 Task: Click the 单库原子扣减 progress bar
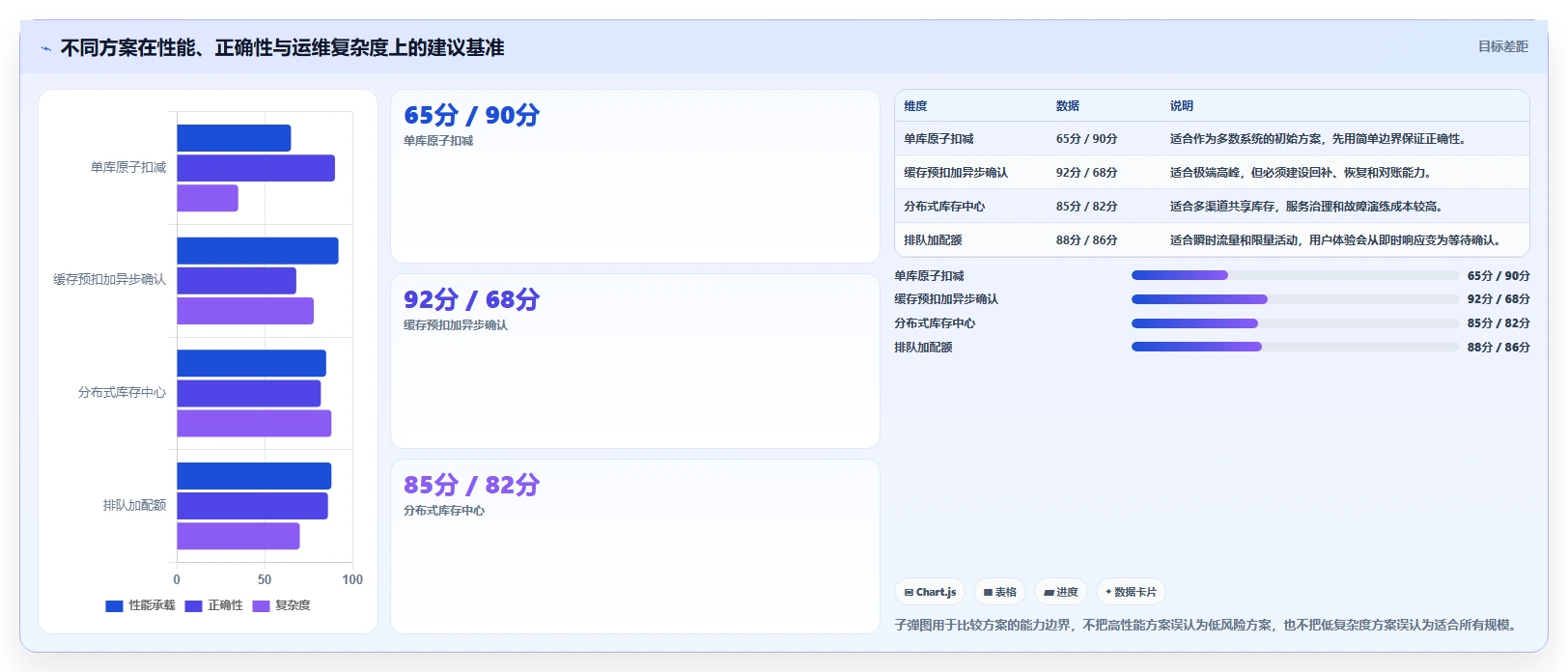click(x=1295, y=275)
